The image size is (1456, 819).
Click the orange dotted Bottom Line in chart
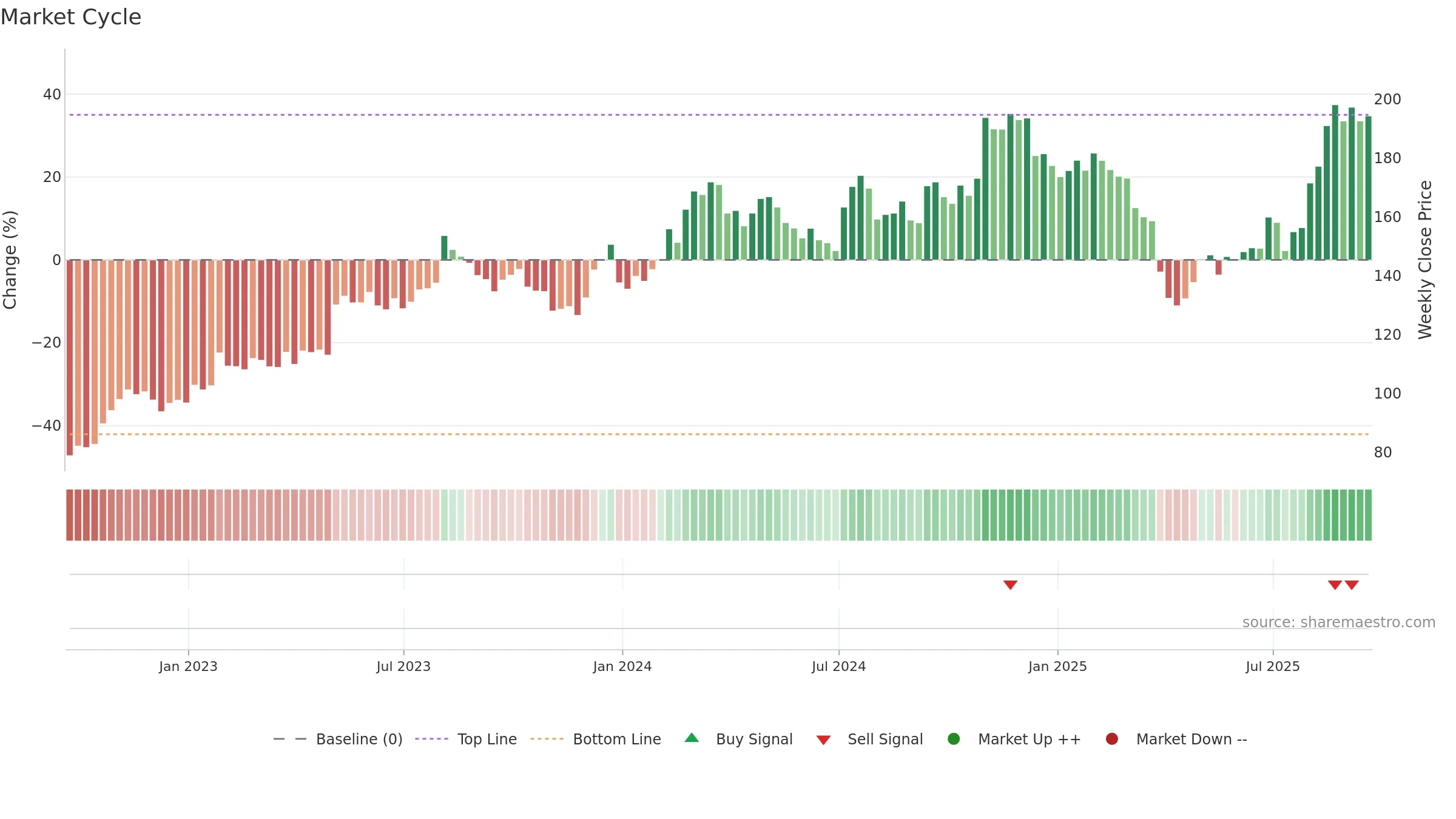coord(719,434)
